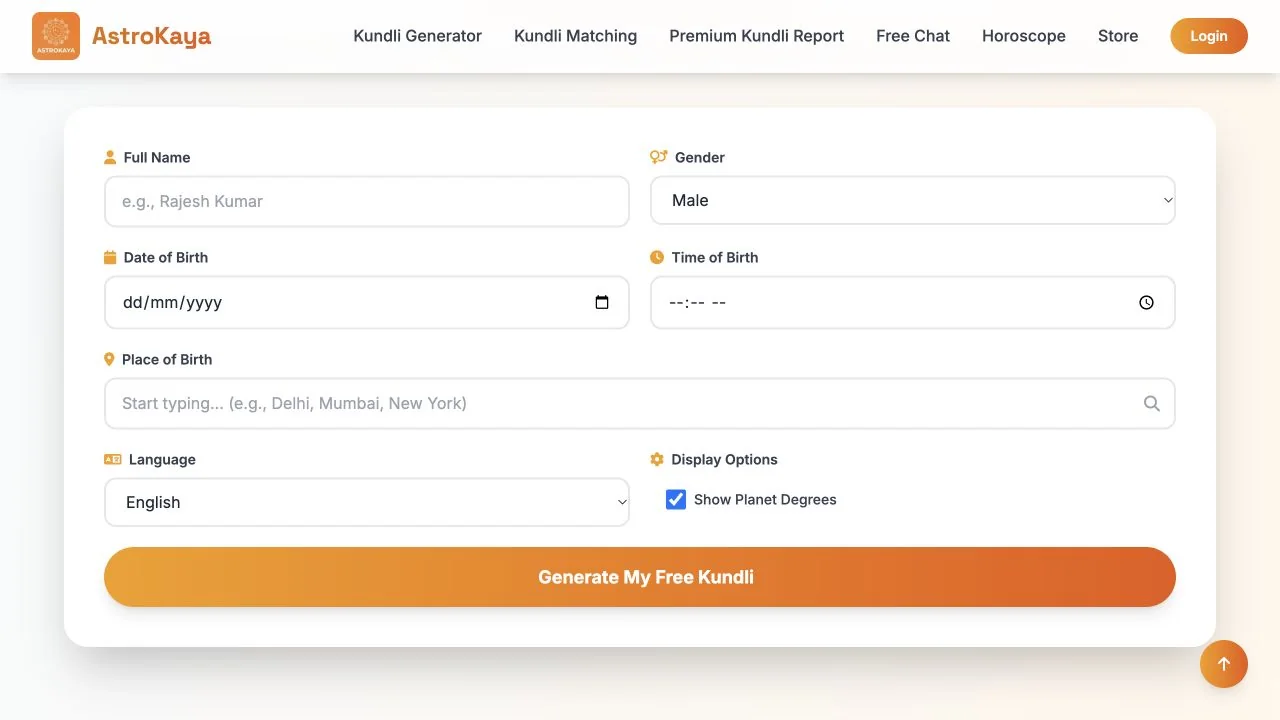Image resolution: width=1280 pixels, height=720 pixels.
Task: Click the scroll-to-top arrow button
Action: (x=1224, y=664)
